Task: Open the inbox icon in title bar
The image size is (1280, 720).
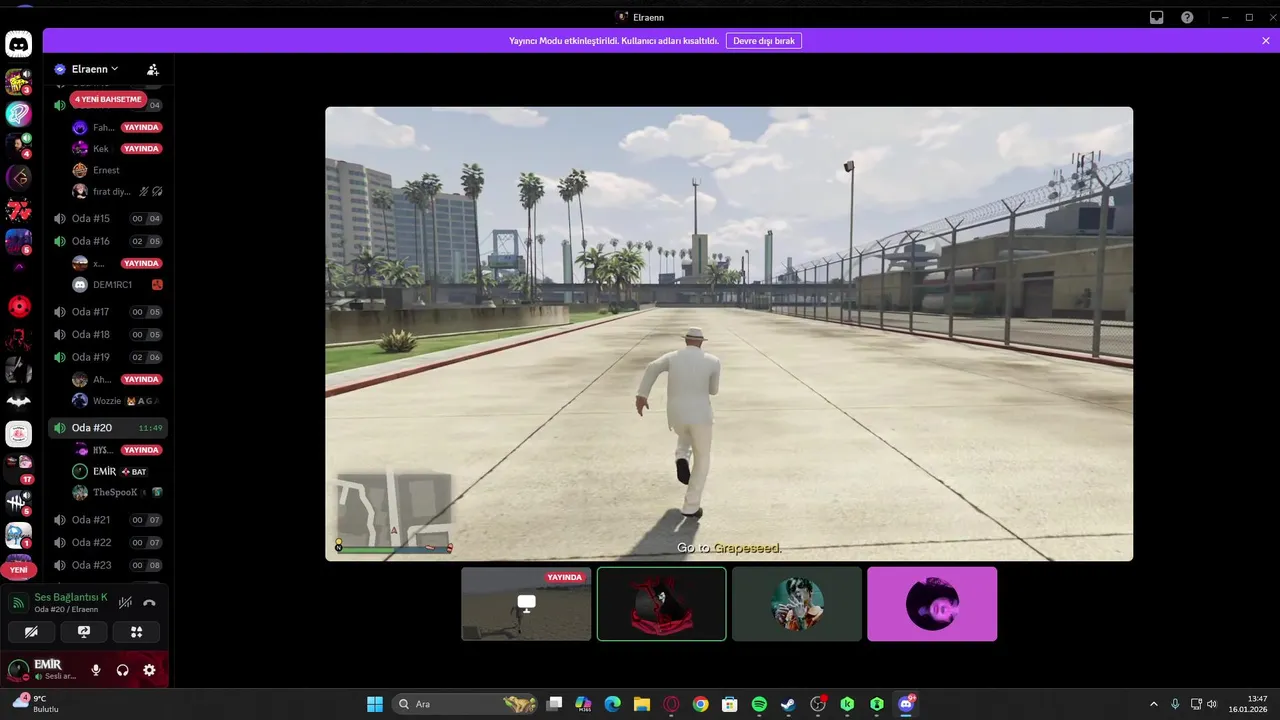Action: (x=1157, y=17)
